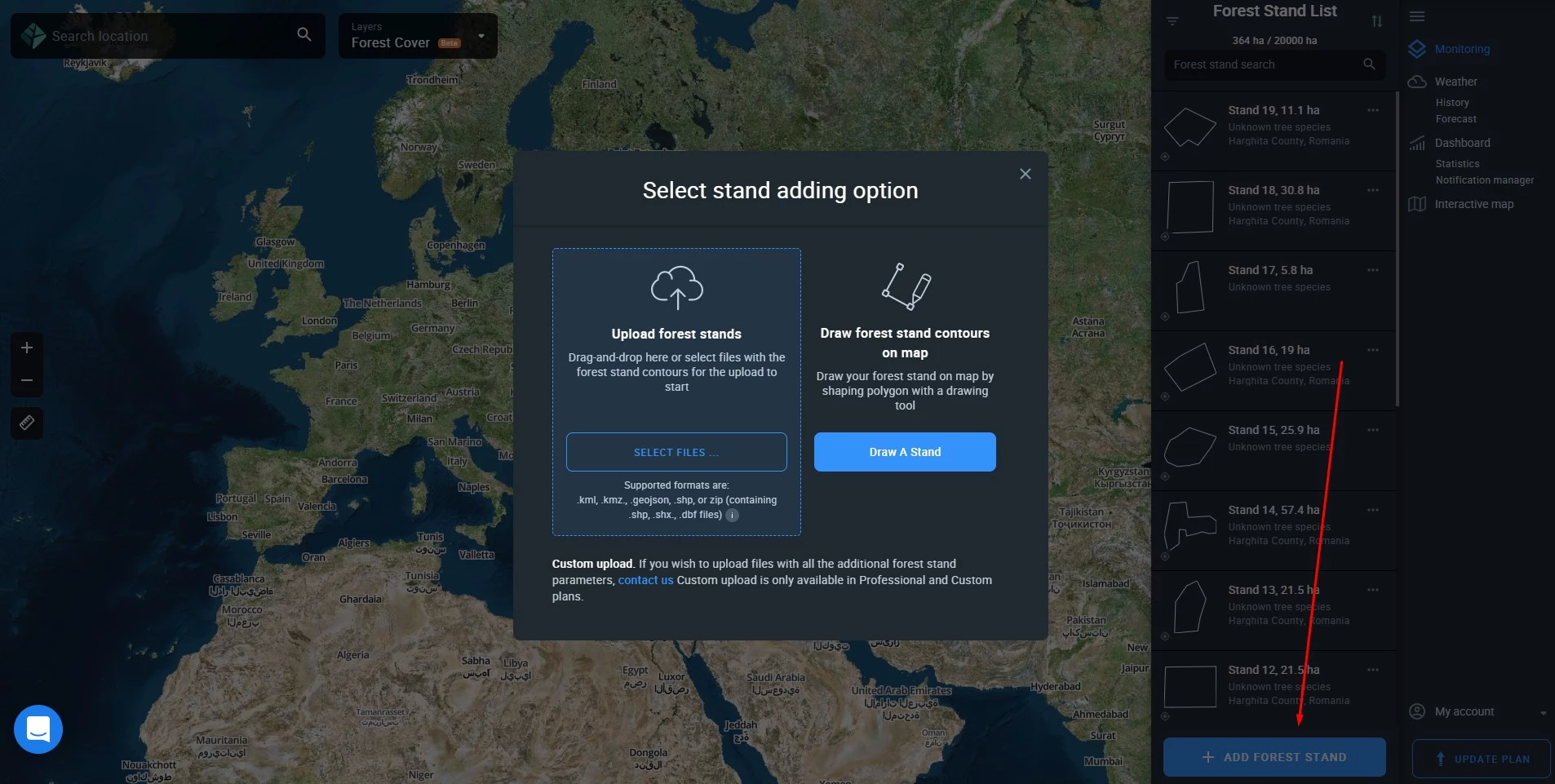The height and width of the screenshot is (784, 1555).
Task: Zoom in on the map with plus
Action: tap(27, 348)
